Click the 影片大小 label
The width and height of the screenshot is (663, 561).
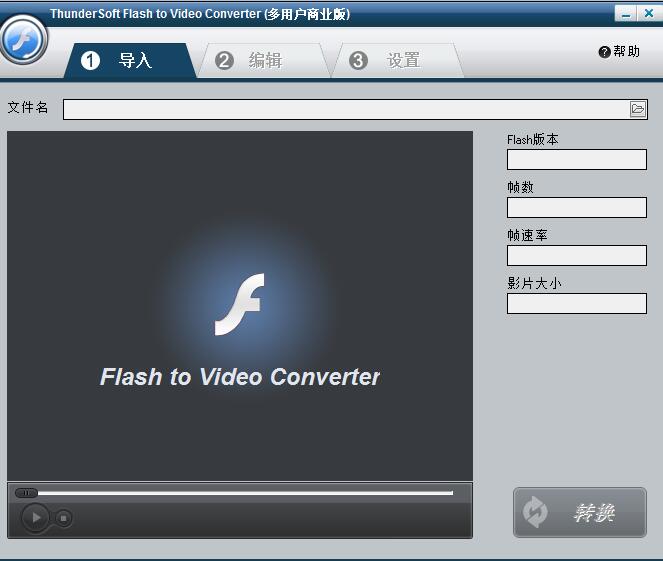[534, 283]
